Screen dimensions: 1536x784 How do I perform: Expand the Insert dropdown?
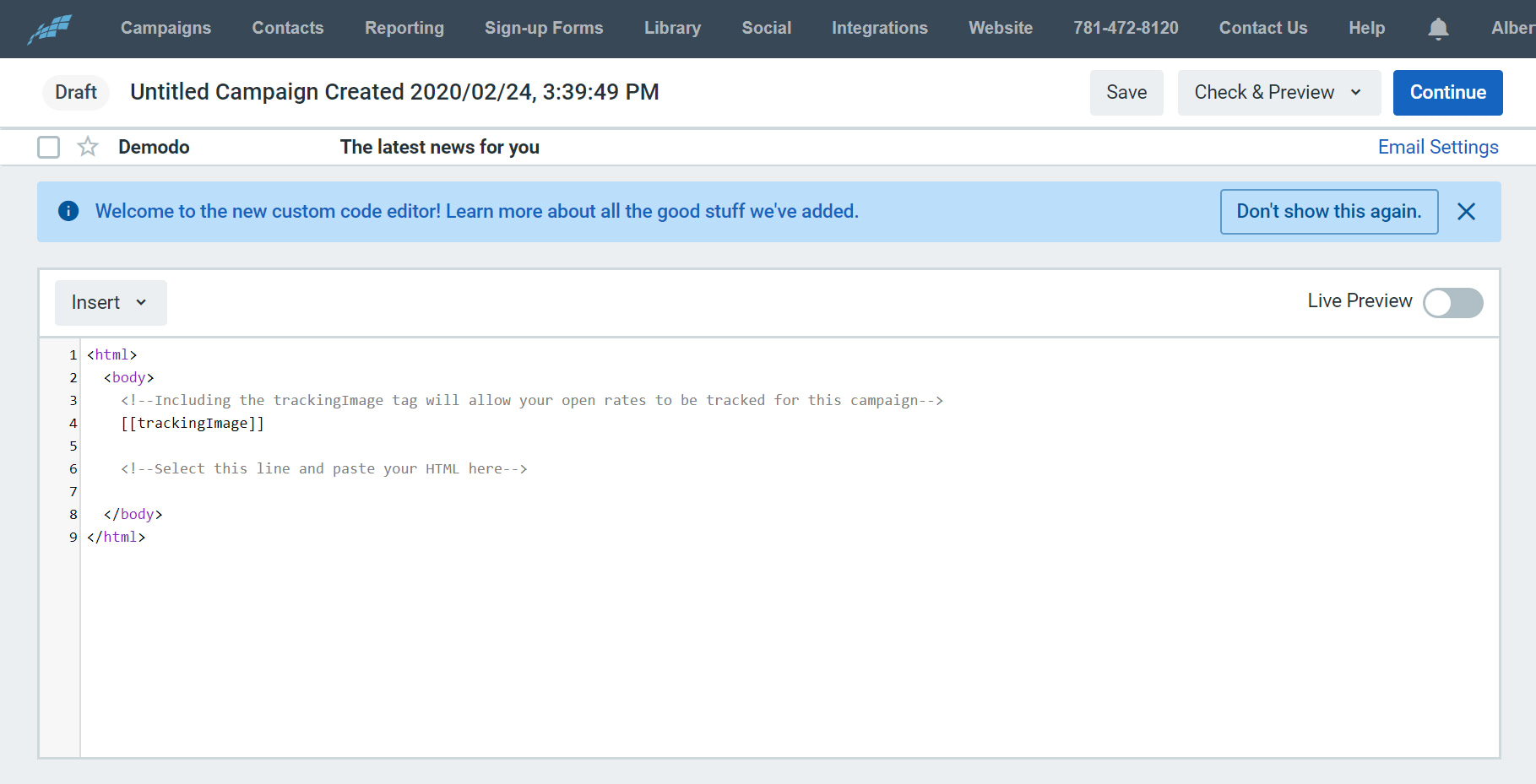point(111,303)
